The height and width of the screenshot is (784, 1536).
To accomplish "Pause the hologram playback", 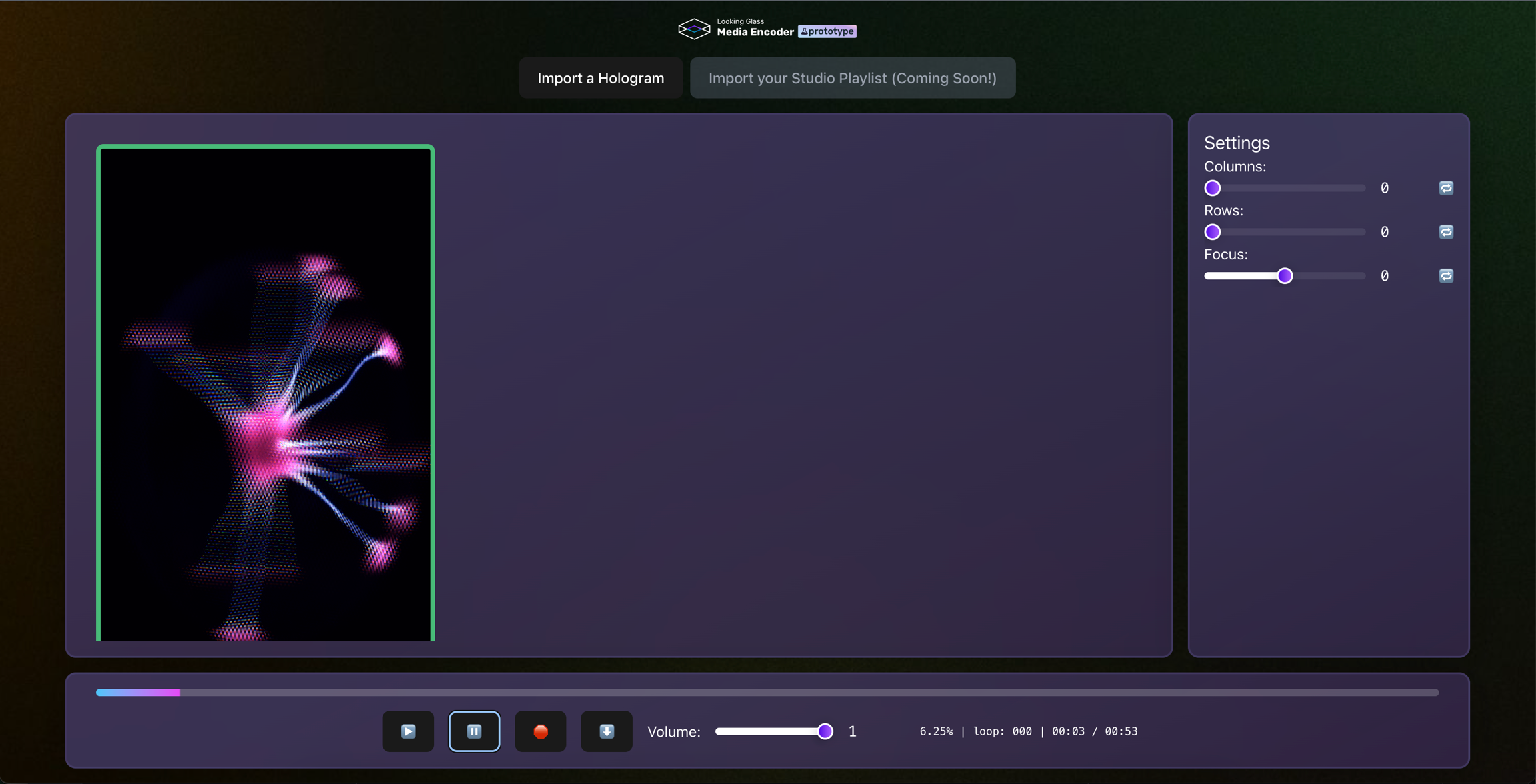I will (474, 731).
